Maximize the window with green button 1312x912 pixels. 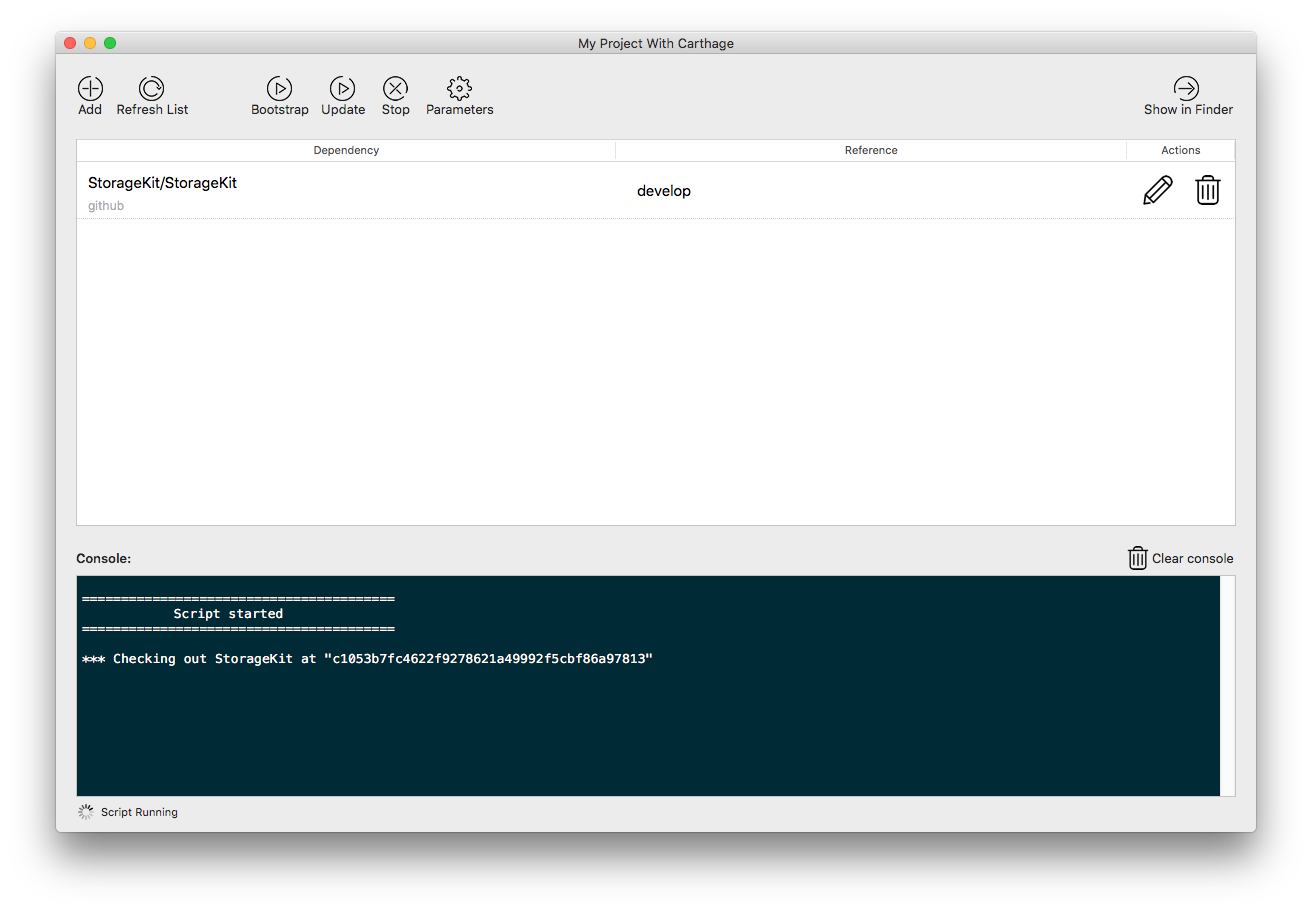tap(110, 43)
